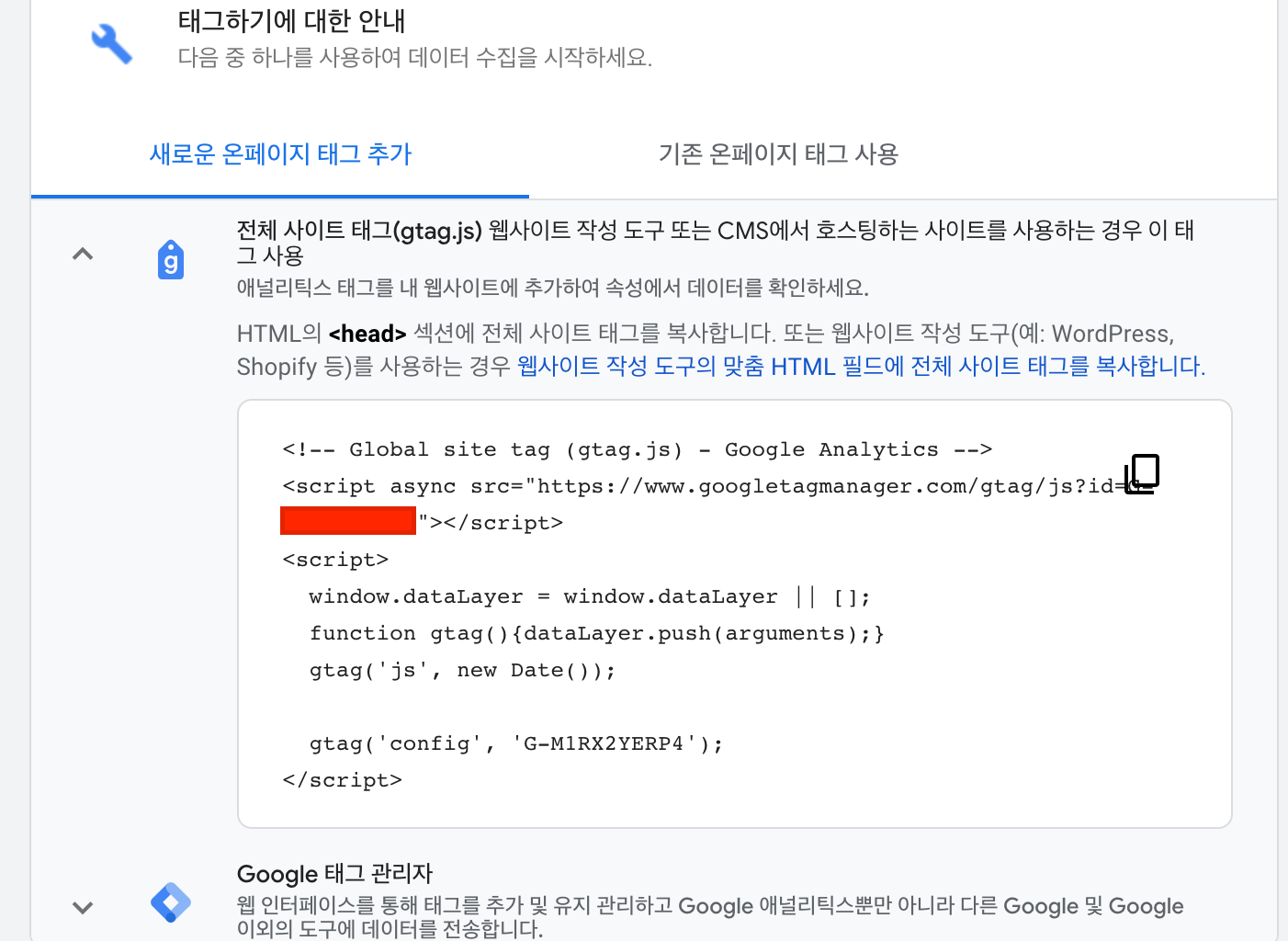Click the gtag('config', 'G-M1RX2YERP4') line

pyautogui.click(x=516, y=743)
